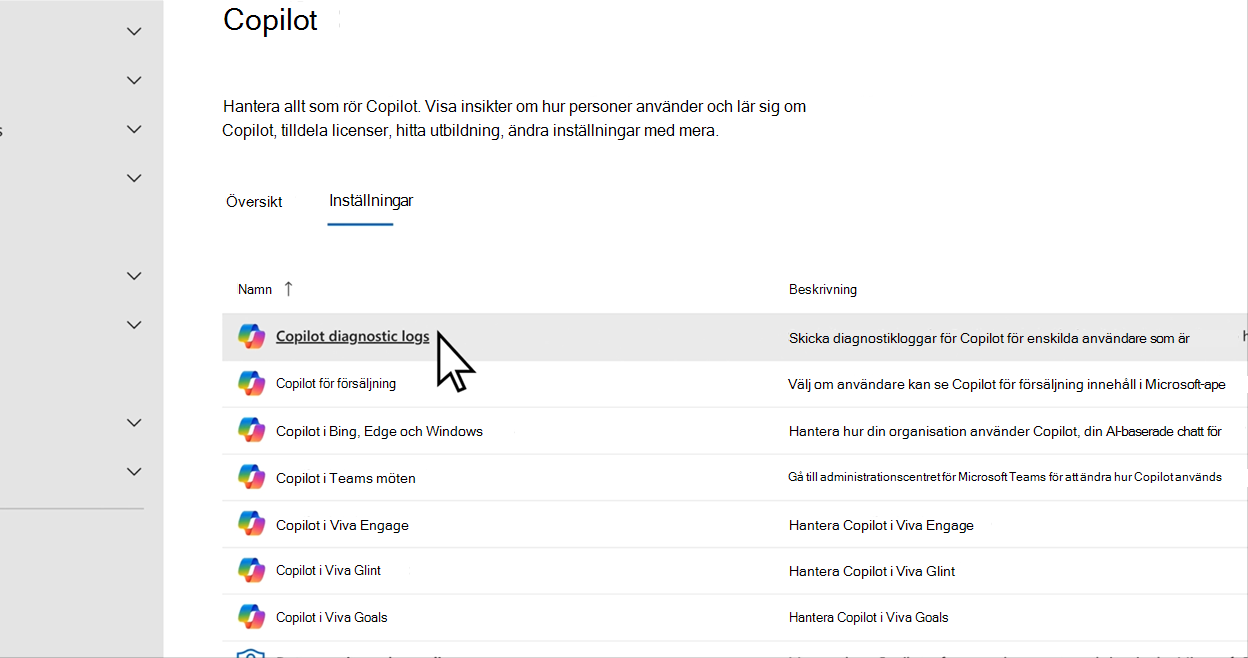Click the Copilot i Viva Goals icon
1248x658 pixels.
click(251, 617)
